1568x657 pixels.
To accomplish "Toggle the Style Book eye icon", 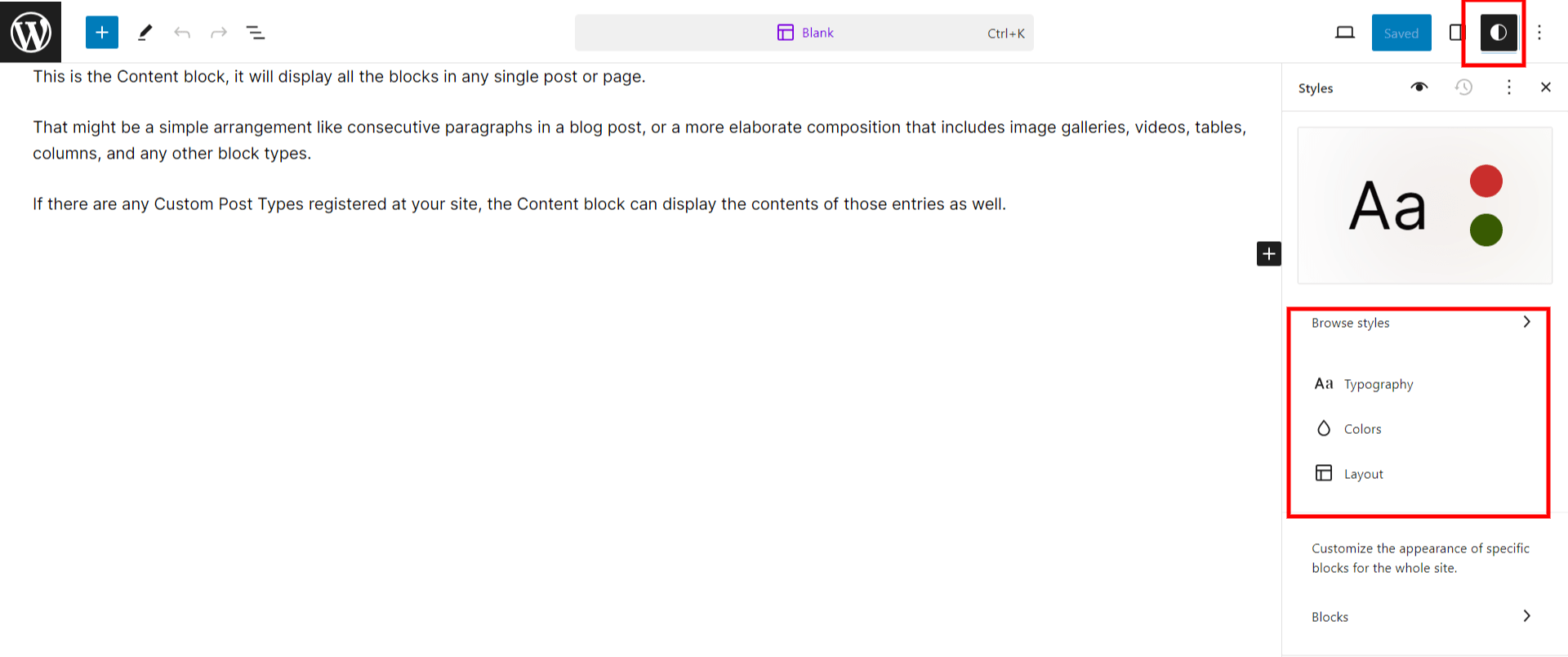I will pyautogui.click(x=1419, y=87).
